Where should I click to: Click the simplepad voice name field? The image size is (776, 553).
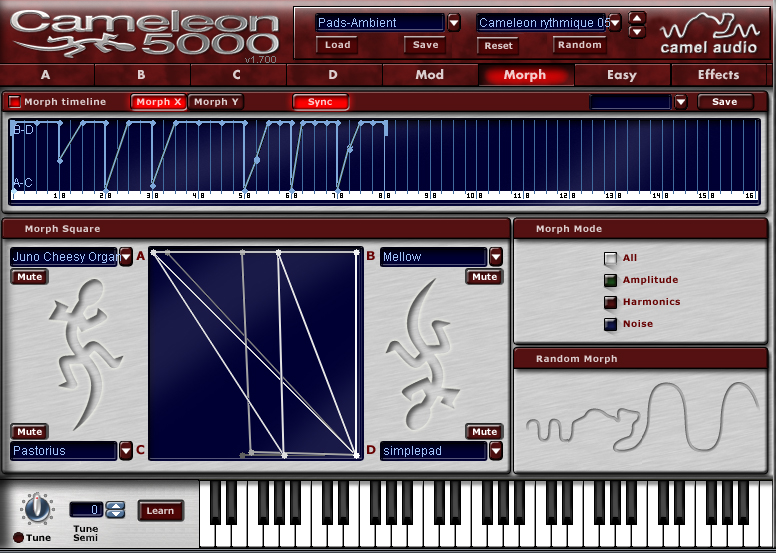tap(434, 451)
